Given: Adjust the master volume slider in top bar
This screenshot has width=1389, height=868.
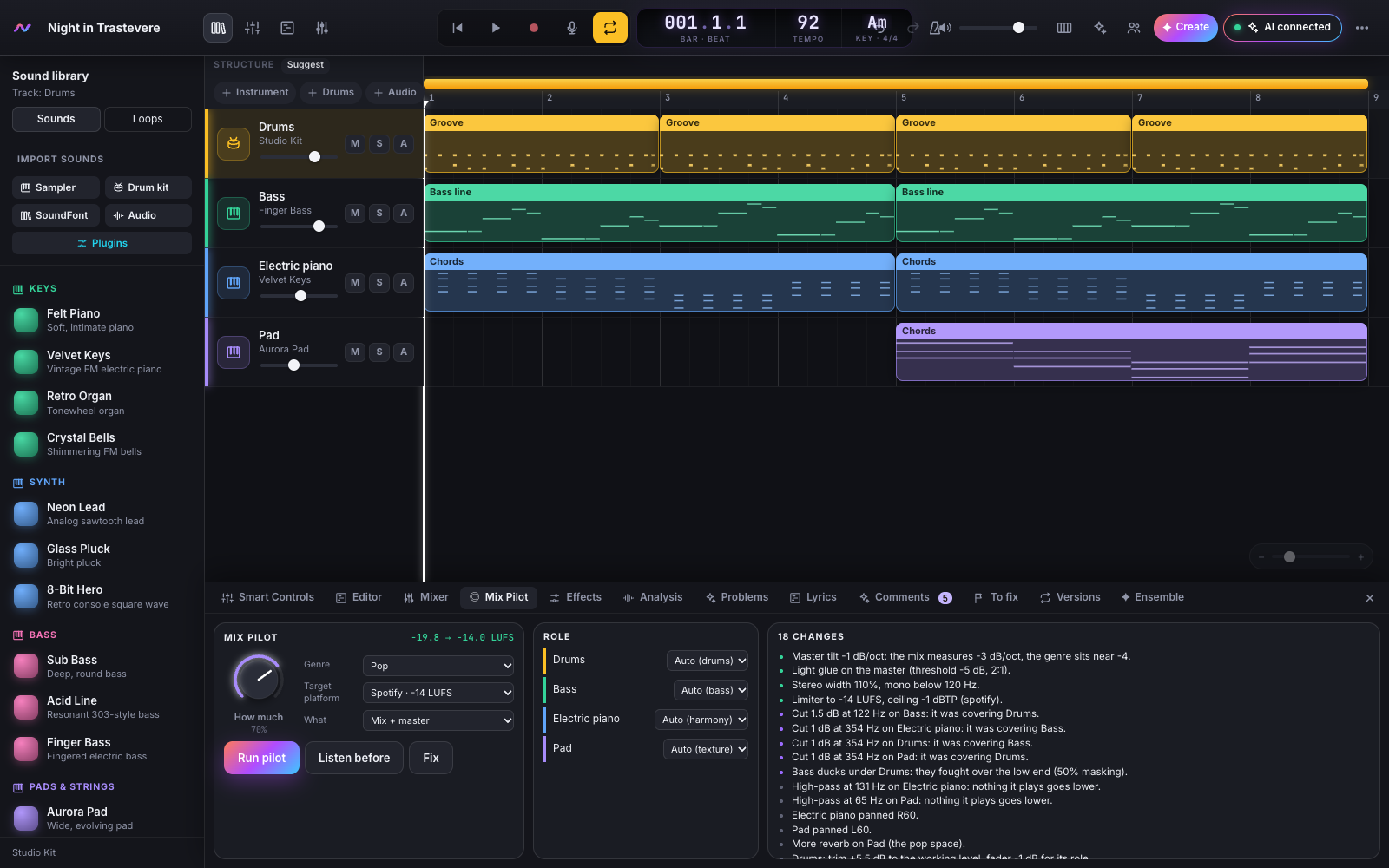Looking at the screenshot, I should coord(998,28).
